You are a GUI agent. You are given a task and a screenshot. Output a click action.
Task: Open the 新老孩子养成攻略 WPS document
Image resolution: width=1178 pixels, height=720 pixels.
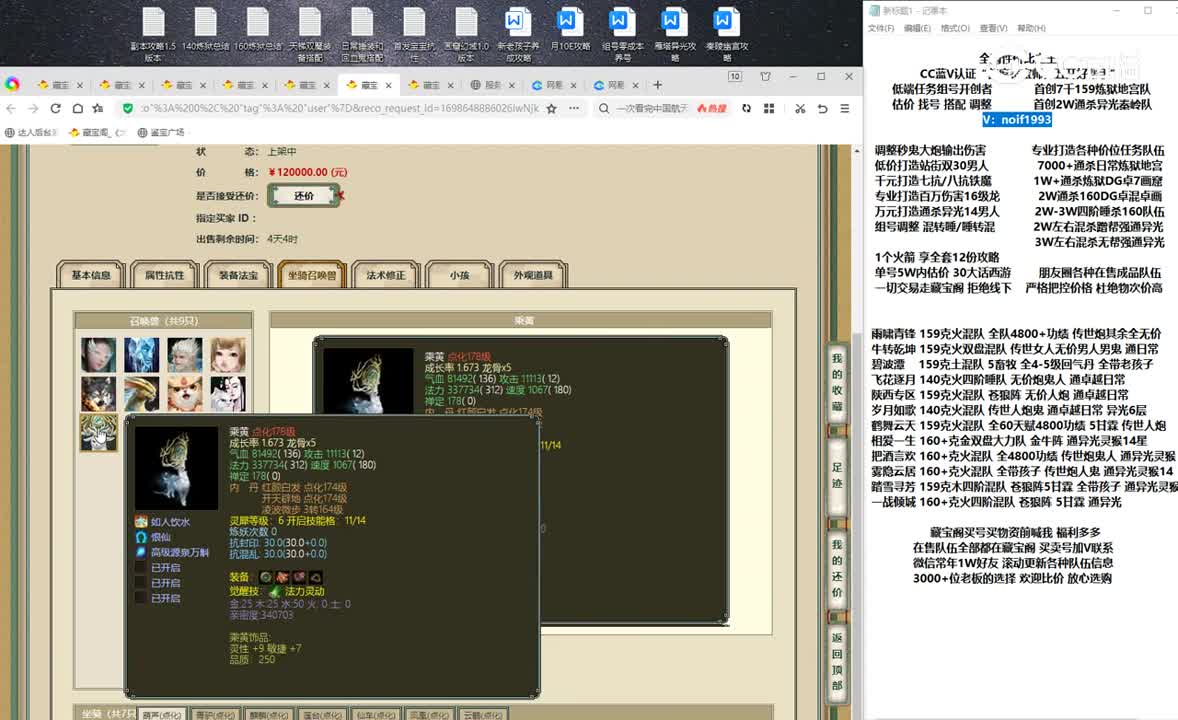pyautogui.click(x=518, y=35)
